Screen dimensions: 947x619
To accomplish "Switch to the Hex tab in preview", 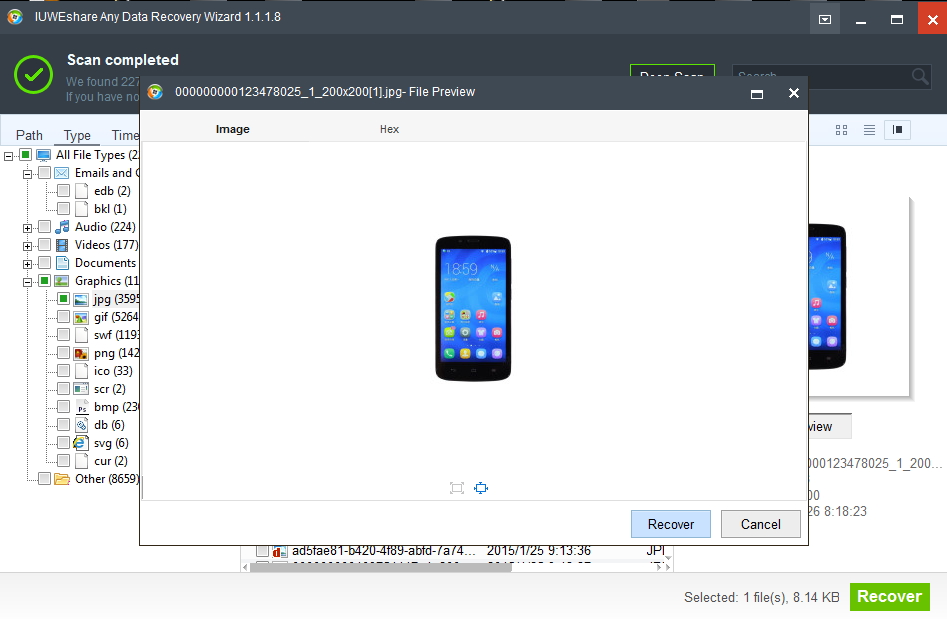I will pyautogui.click(x=389, y=129).
